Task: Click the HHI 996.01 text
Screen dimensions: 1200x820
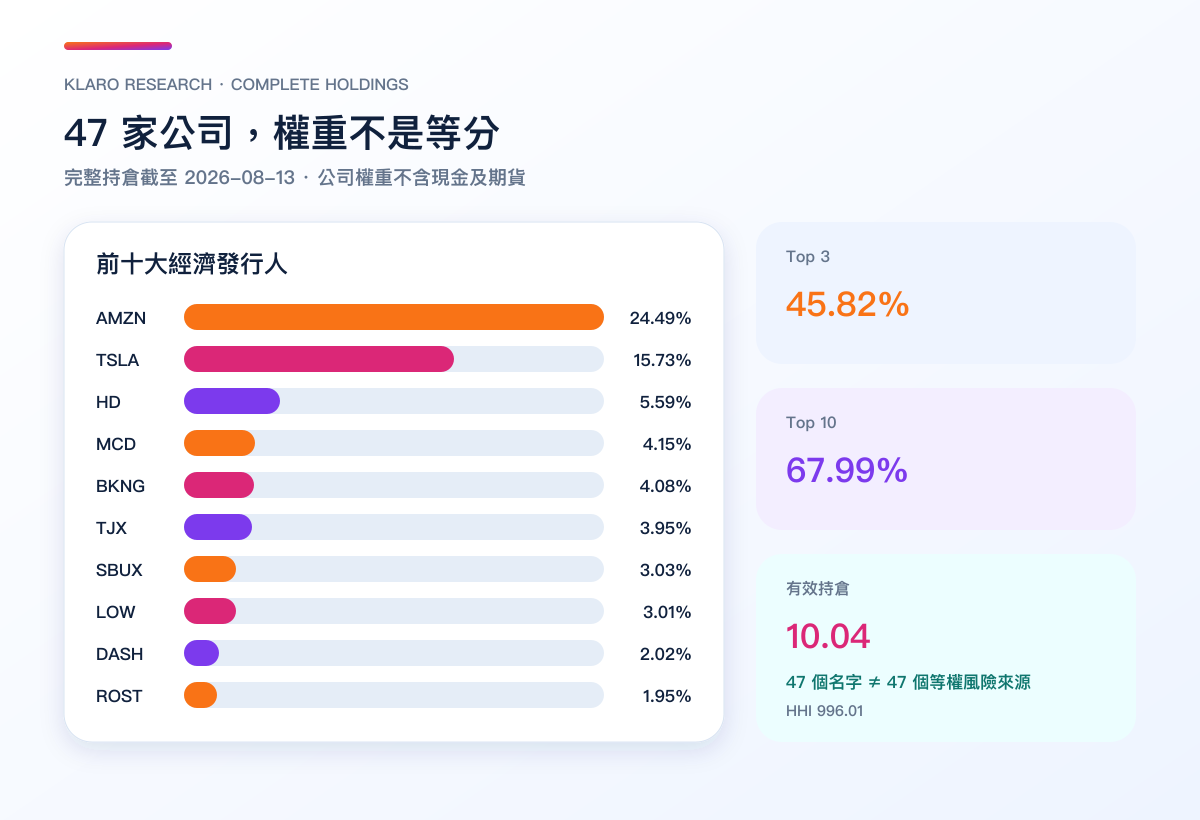Action: click(824, 711)
